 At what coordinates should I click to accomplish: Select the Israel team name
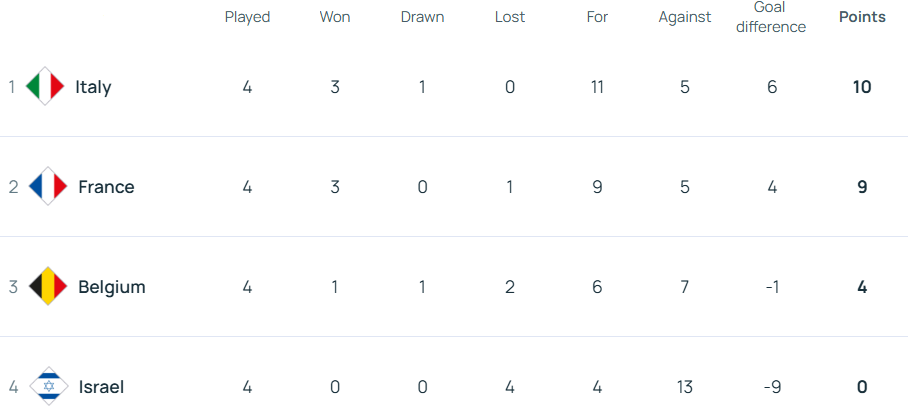click(101, 387)
